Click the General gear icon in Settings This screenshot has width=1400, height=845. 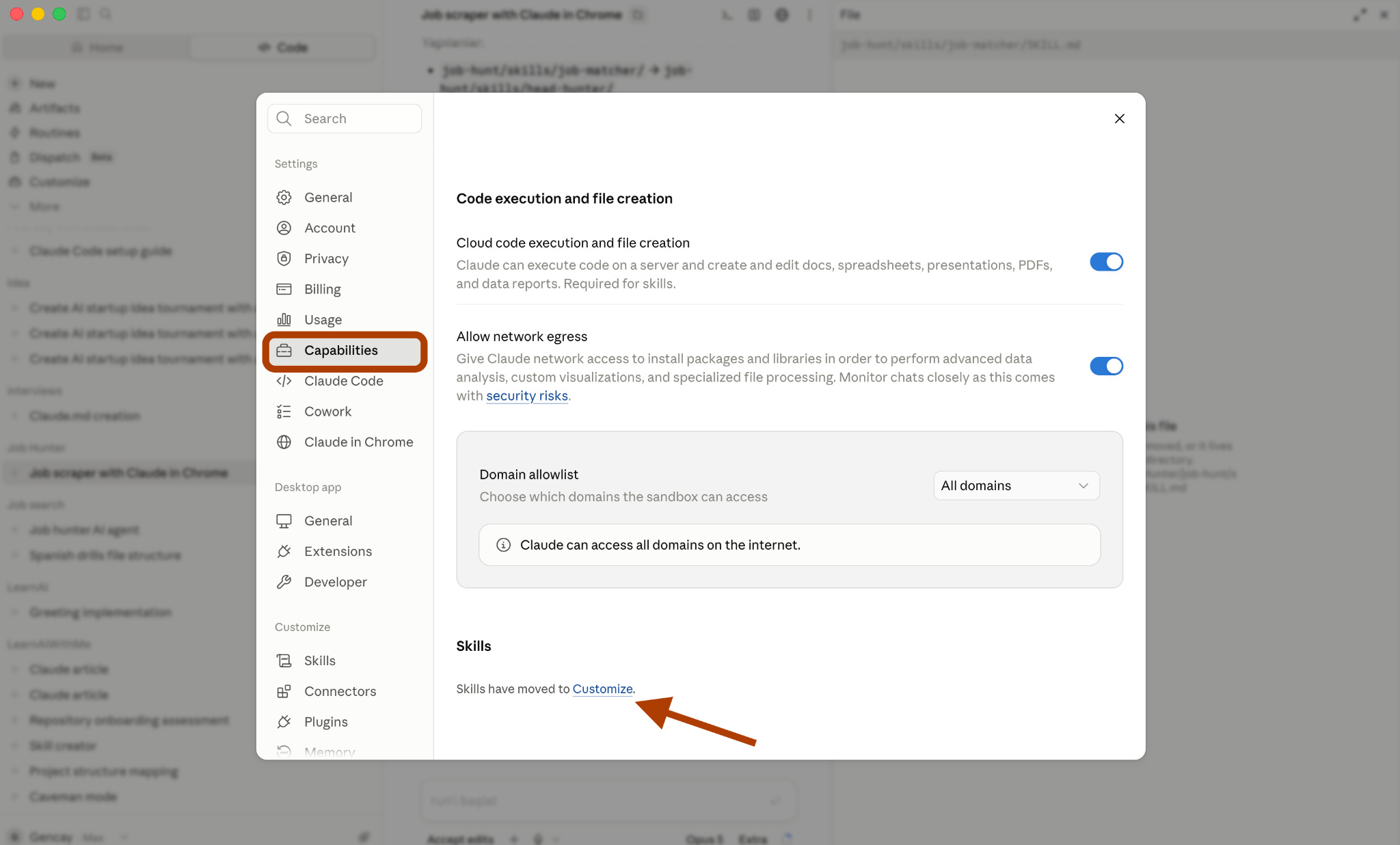[284, 198]
